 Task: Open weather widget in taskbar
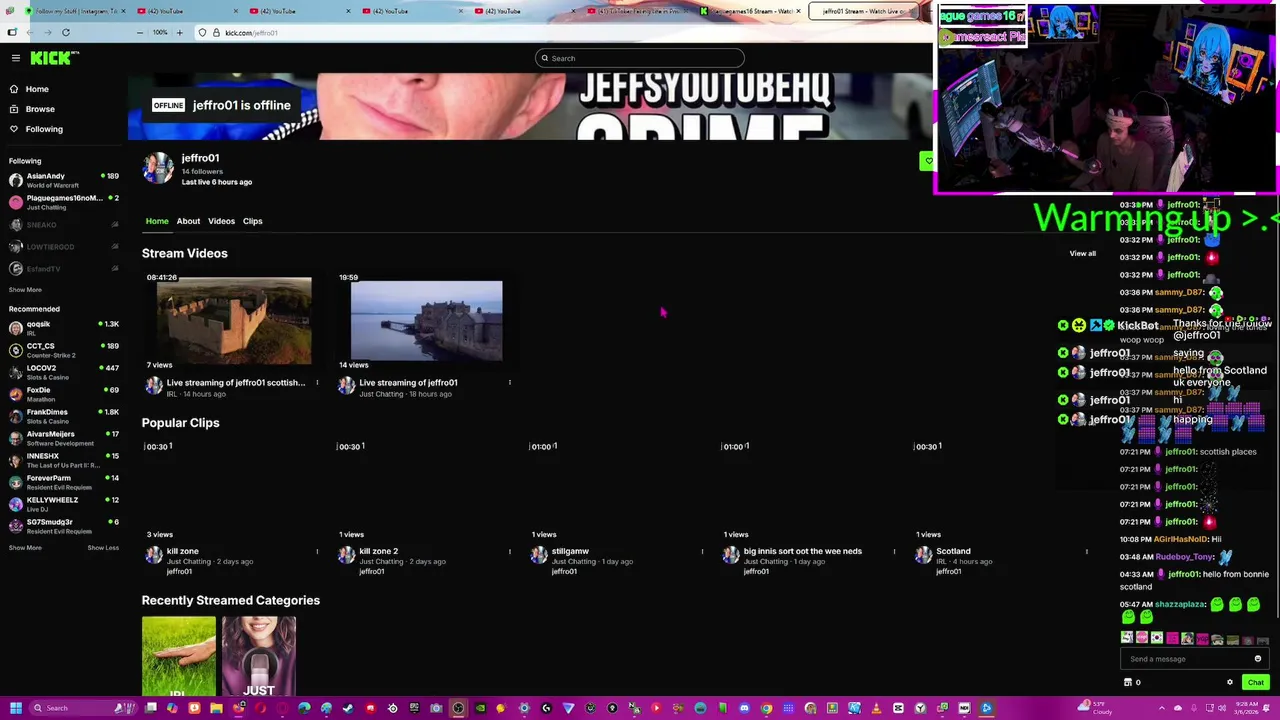click(1098, 708)
